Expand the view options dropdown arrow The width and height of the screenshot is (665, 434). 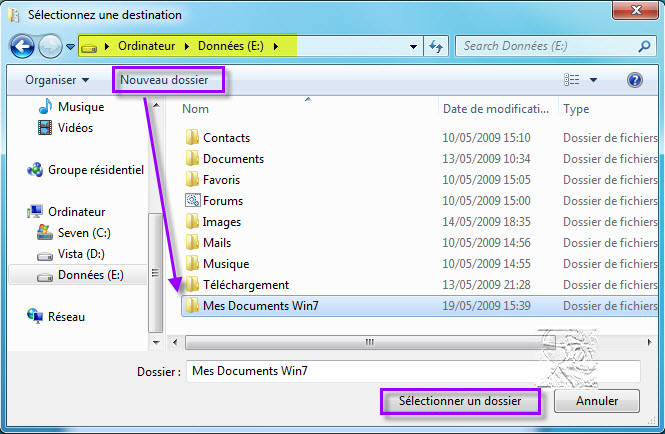pyautogui.click(x=593, y=80)
